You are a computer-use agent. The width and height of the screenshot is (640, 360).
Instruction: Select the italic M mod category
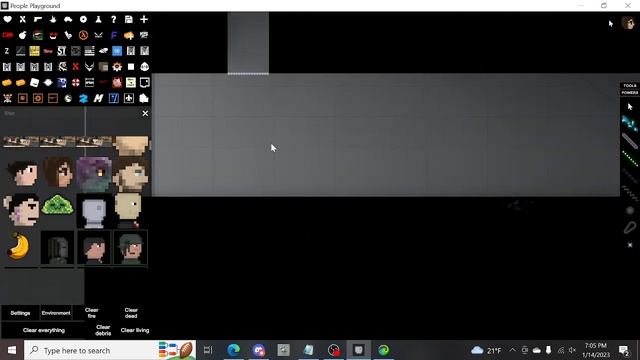tap(98, 98)
